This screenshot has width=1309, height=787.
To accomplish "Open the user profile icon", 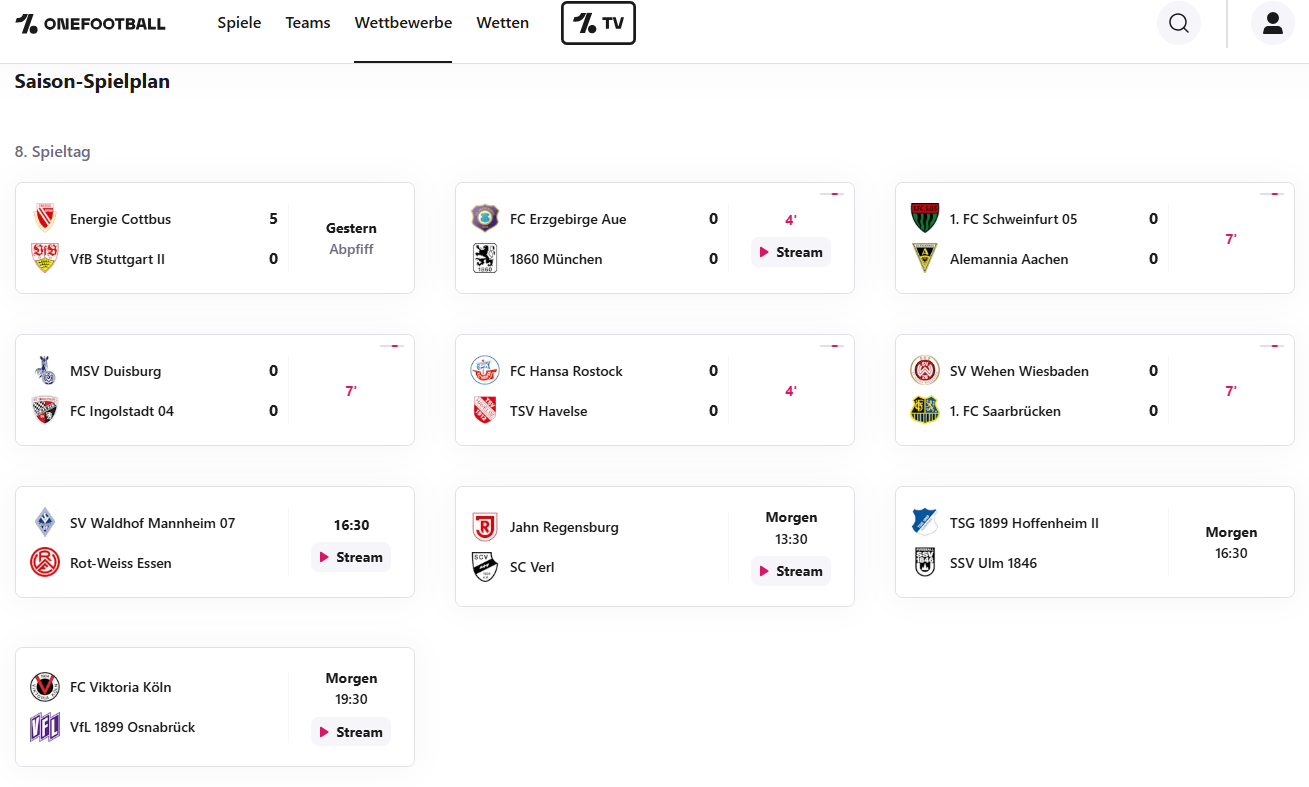I will [1272, 23].
